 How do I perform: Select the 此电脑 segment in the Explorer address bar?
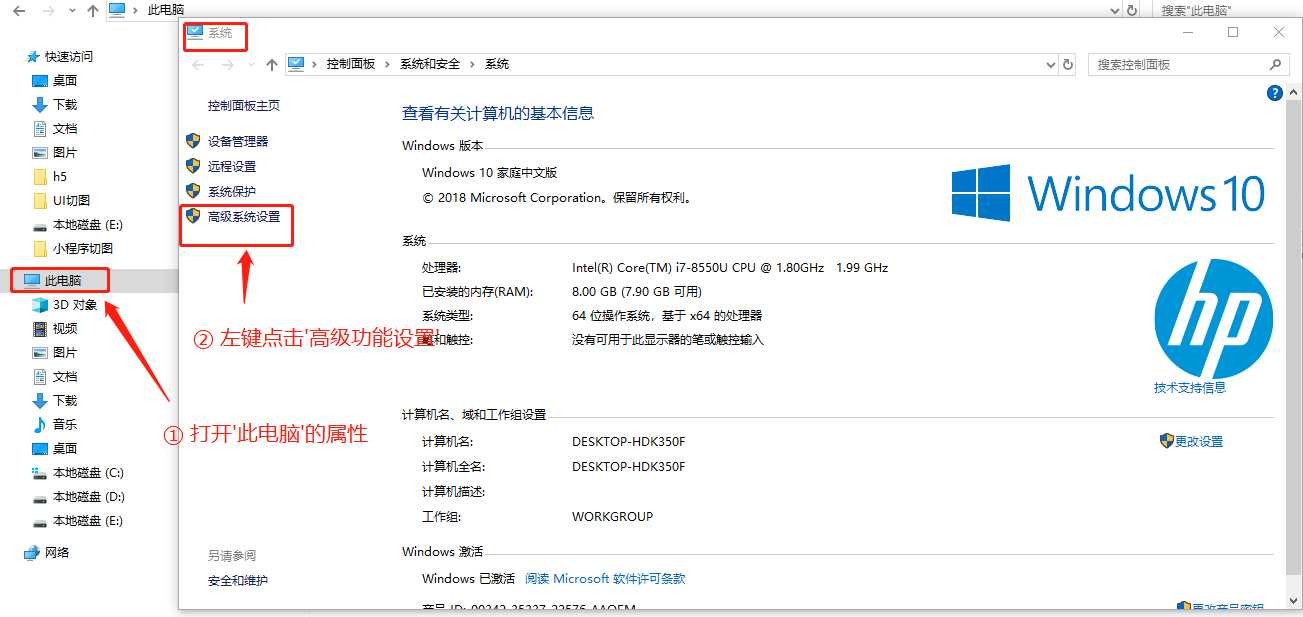[165, 10]
